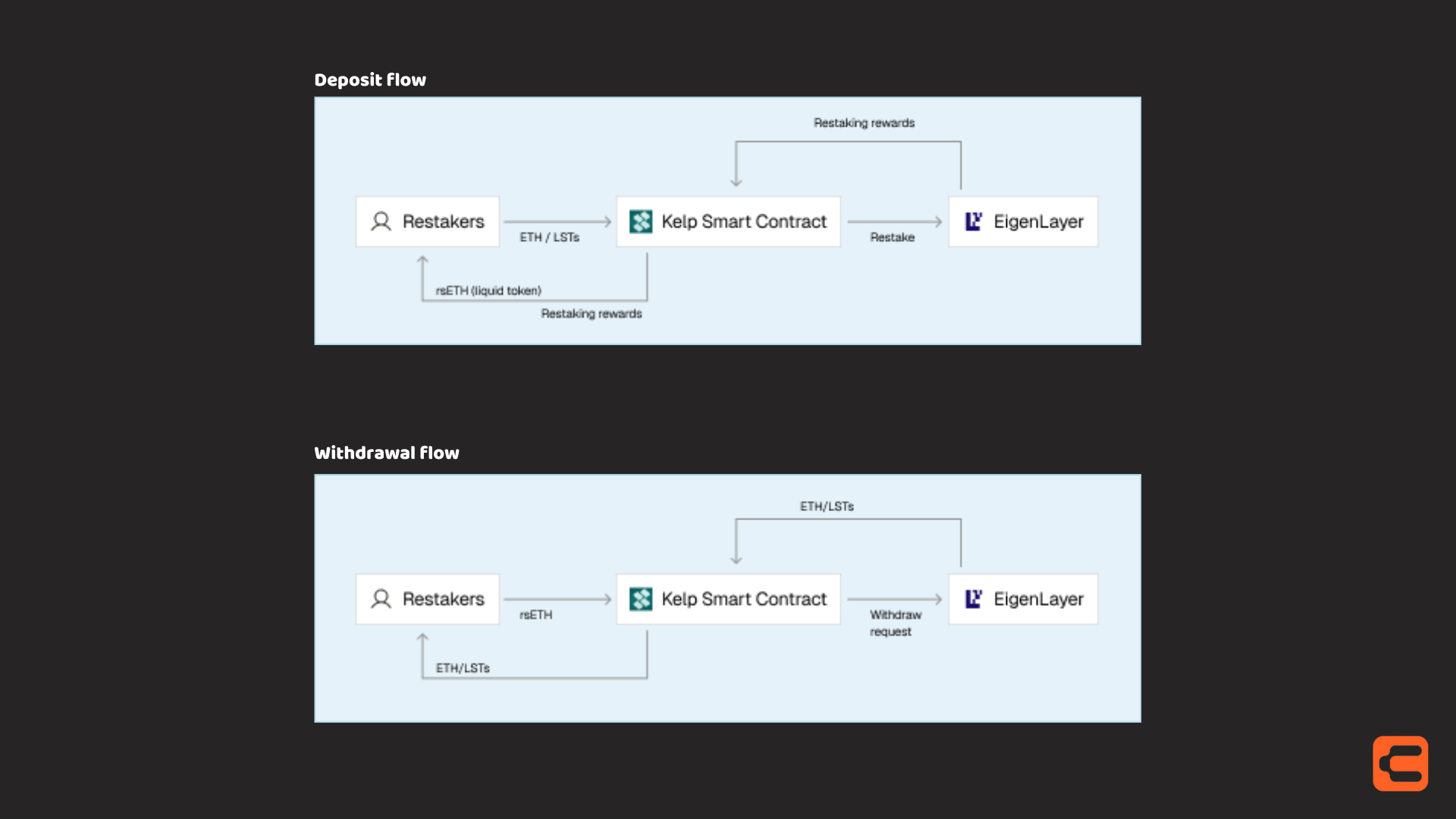The image size is (1456, 819).
Task: Select the Deposit flow heading
Action: tap(370, 80)
